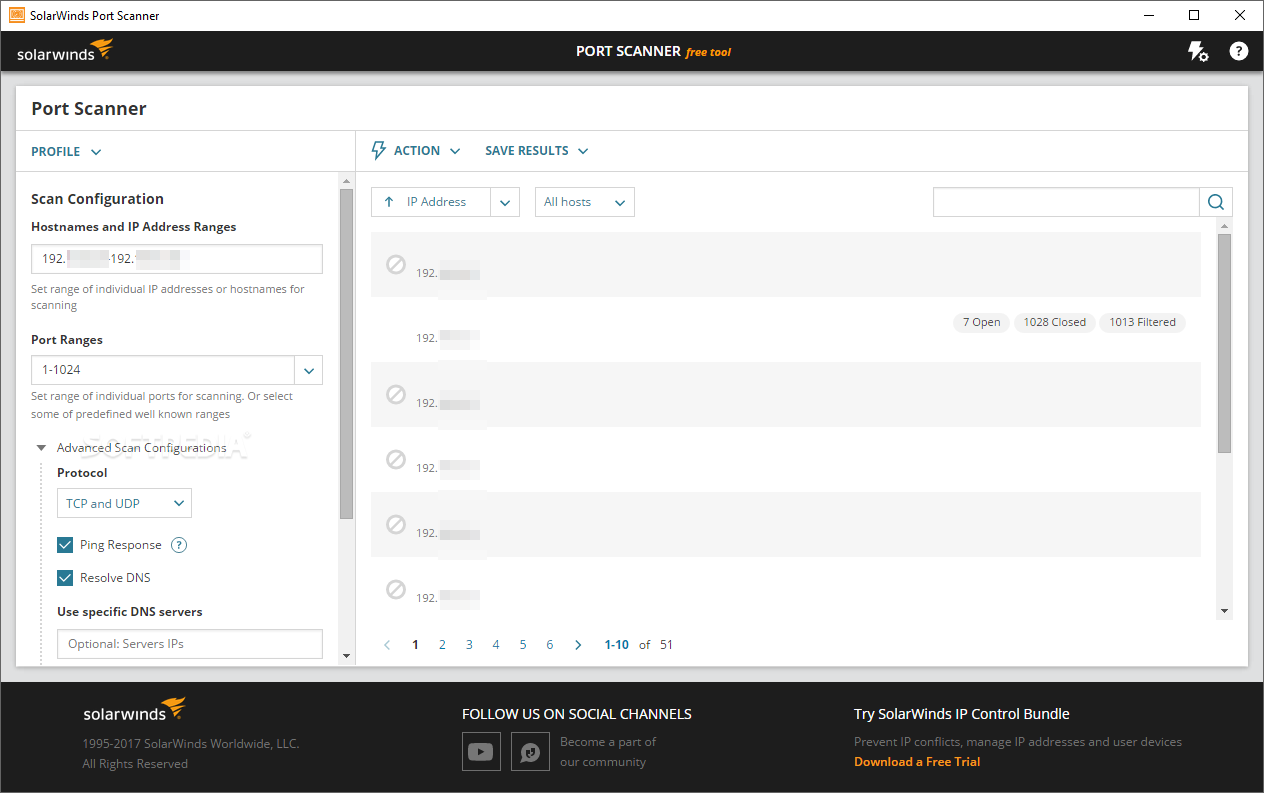
Task: Click the 'Use specific DNS servers' label
Action: [129, 612]
